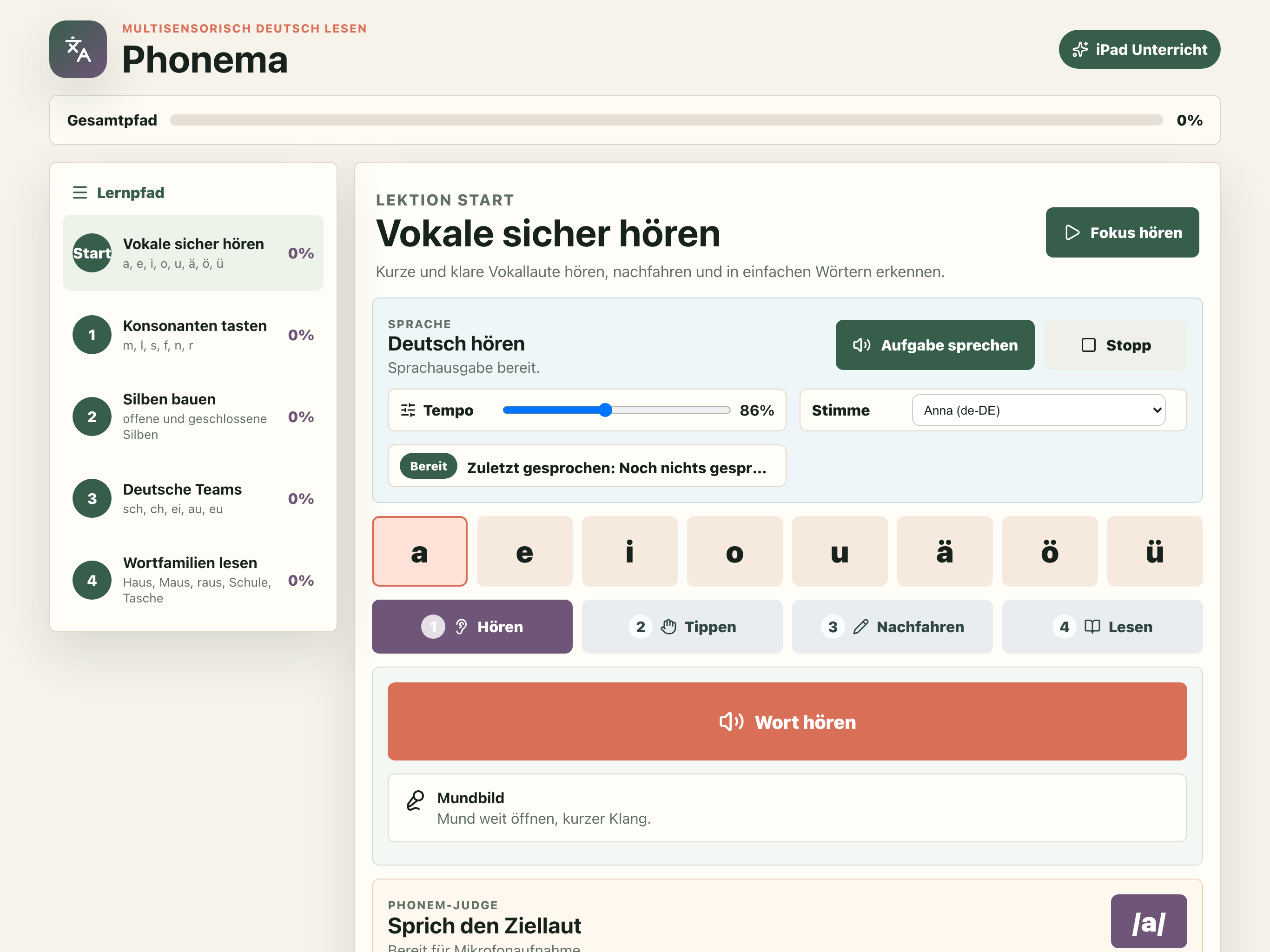The width and height of the screenshot is (1270, 952).
Task: Click the sparkle icon in iPad Unterricht
Action: [1080, 49]
